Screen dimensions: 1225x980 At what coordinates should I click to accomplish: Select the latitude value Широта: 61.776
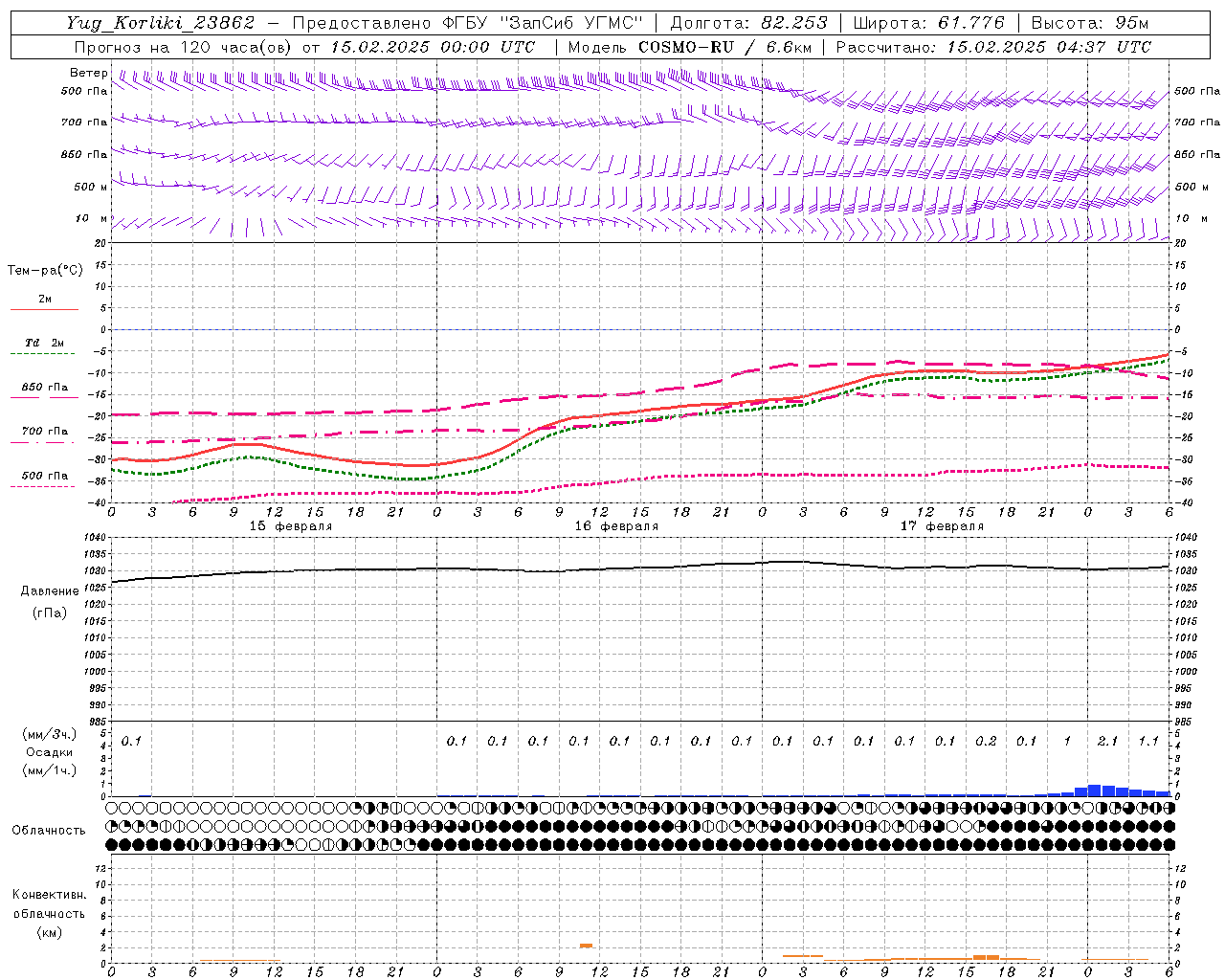coord(928,23)
